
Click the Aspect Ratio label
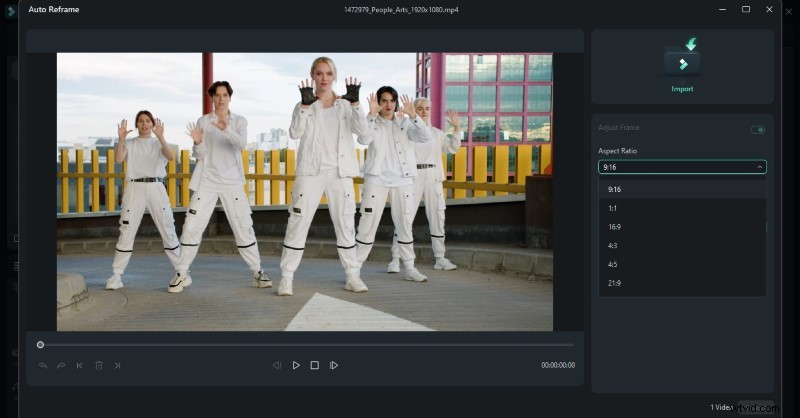pos(617,151)
